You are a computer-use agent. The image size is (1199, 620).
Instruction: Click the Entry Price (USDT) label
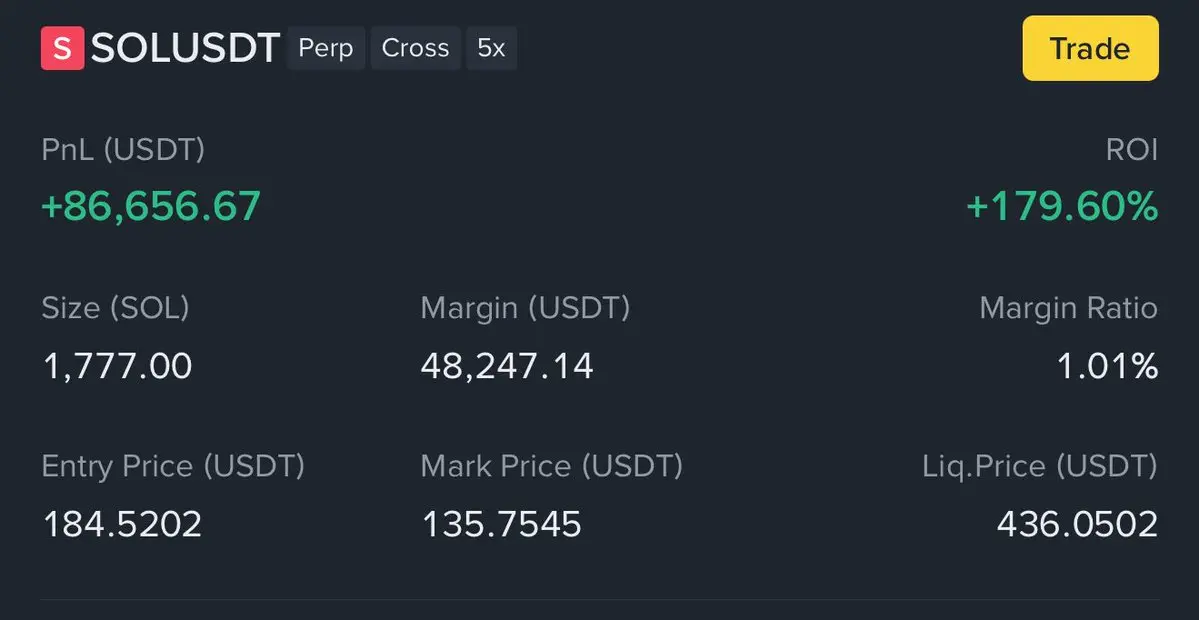pyautogui.click(x=173, y=466)
